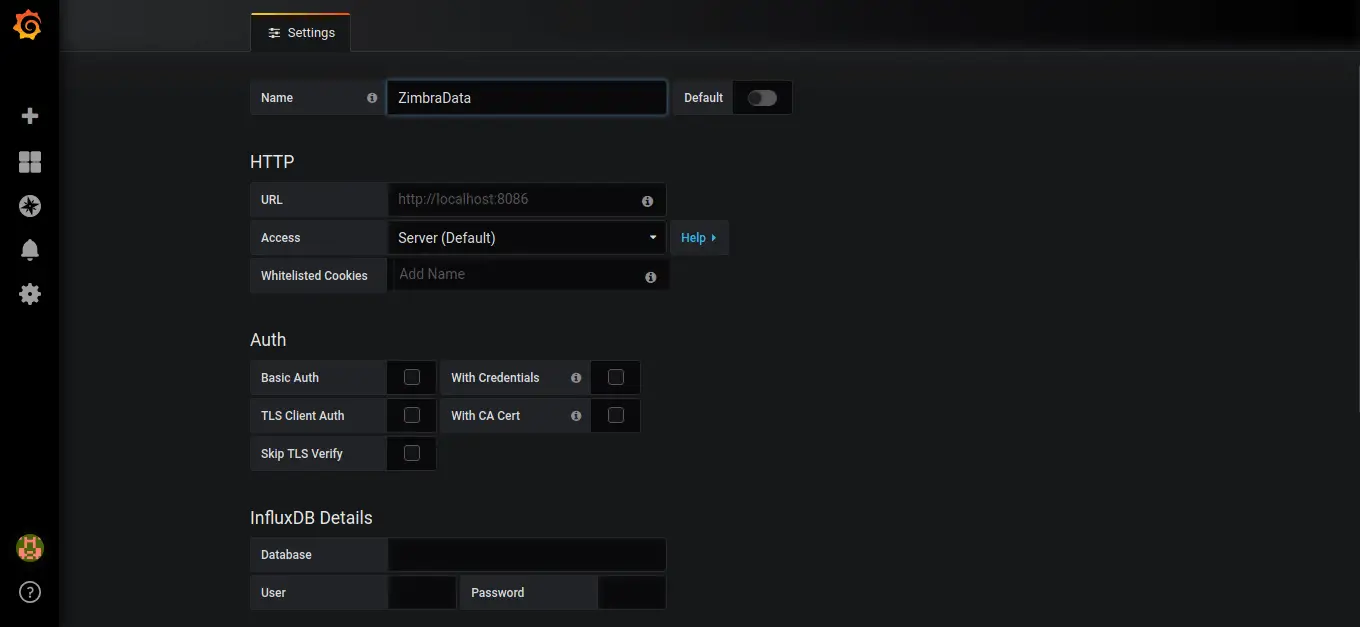The image size is (1360, 627).
Task: Open the Grafana home via the logo
Action: (29, 25)
